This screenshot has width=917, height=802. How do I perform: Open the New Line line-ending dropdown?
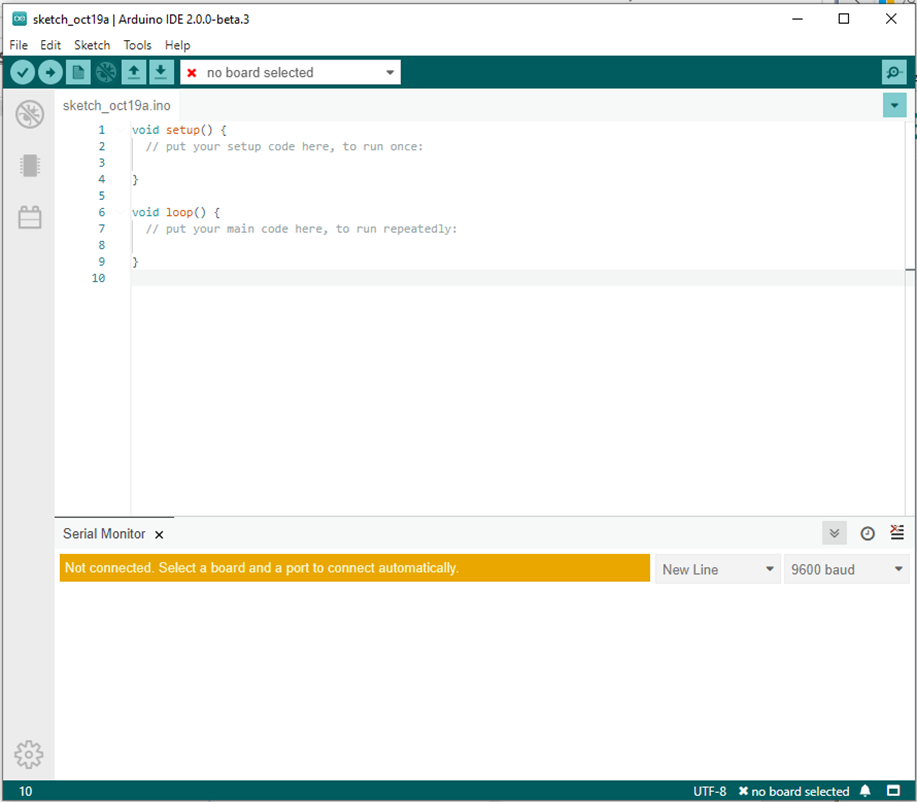point(717,568)
